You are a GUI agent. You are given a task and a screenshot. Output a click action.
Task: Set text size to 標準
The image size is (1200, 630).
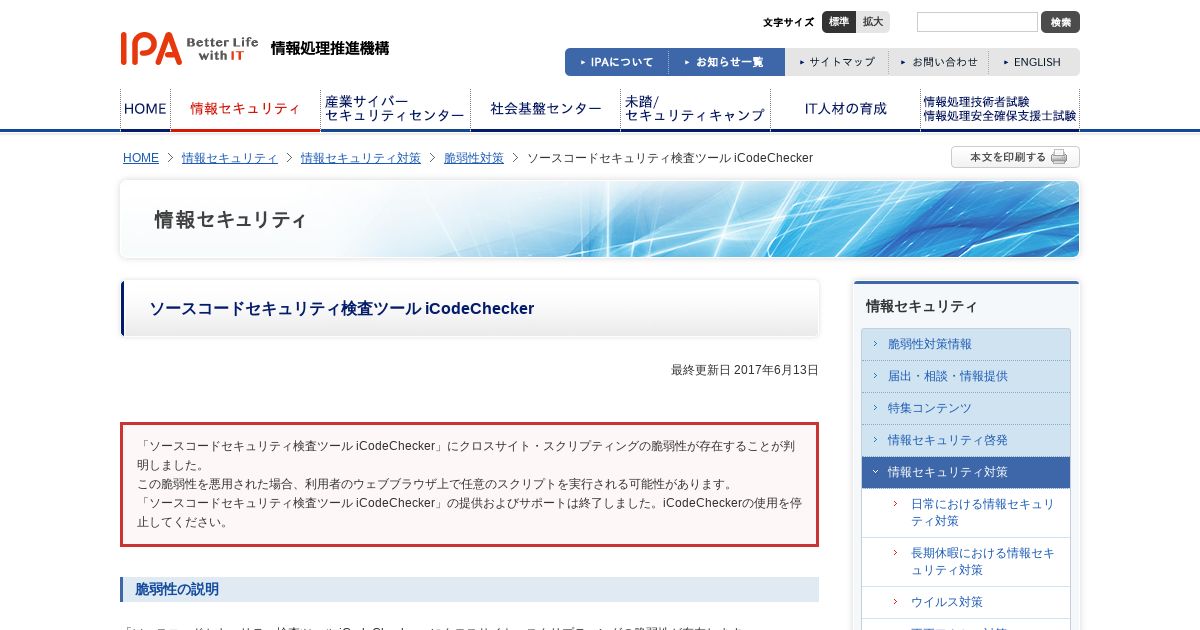click(839, 22)
